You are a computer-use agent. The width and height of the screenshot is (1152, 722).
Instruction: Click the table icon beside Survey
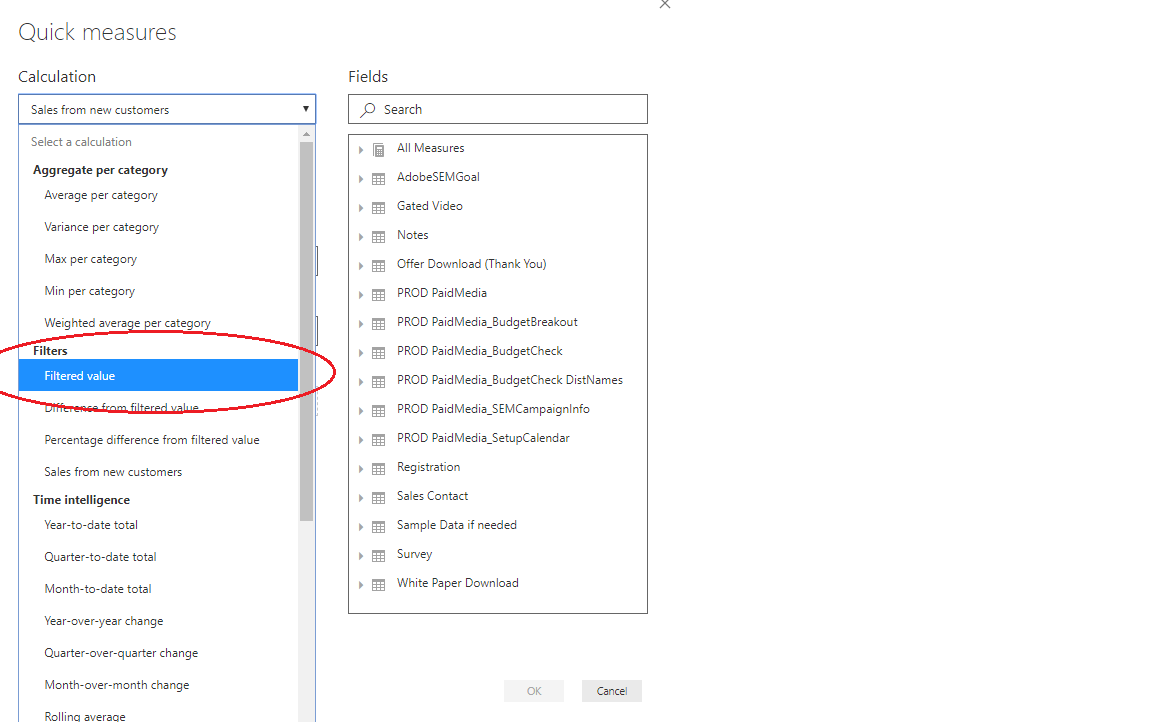[x=378, y=556]
